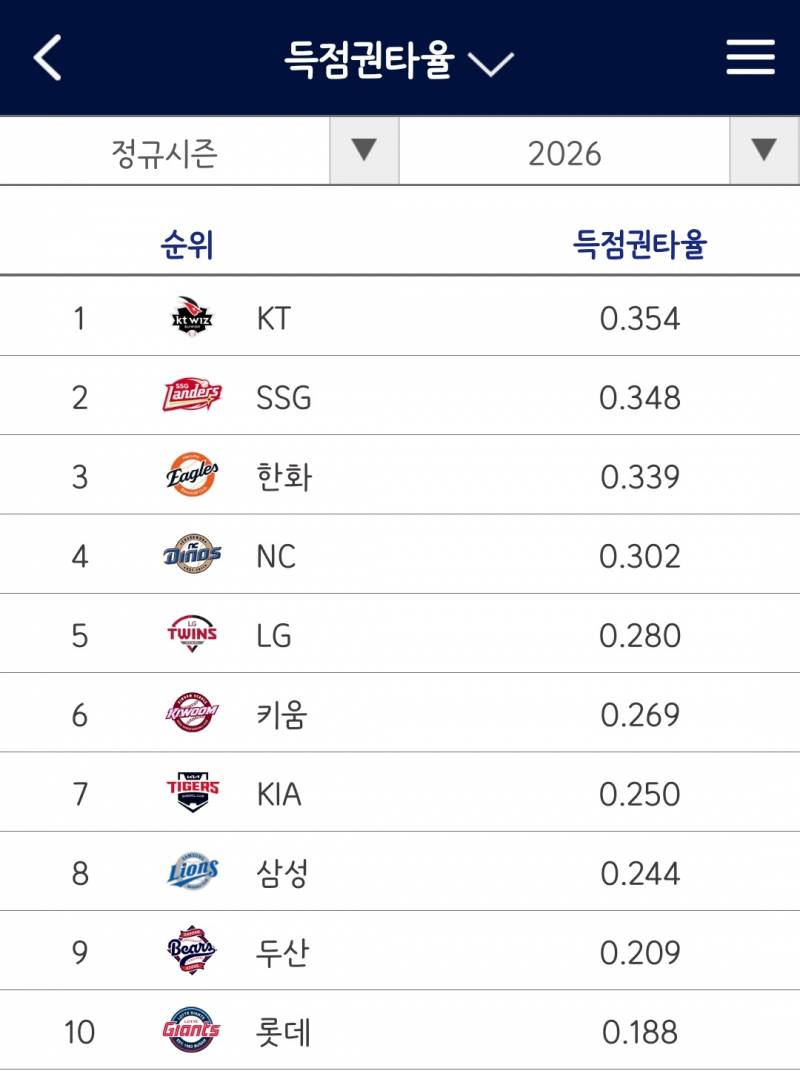This screenshot has height=1071, width=800.
Task: Select the Kiwoom Heroes logo
Action: [x=190, y=714]
